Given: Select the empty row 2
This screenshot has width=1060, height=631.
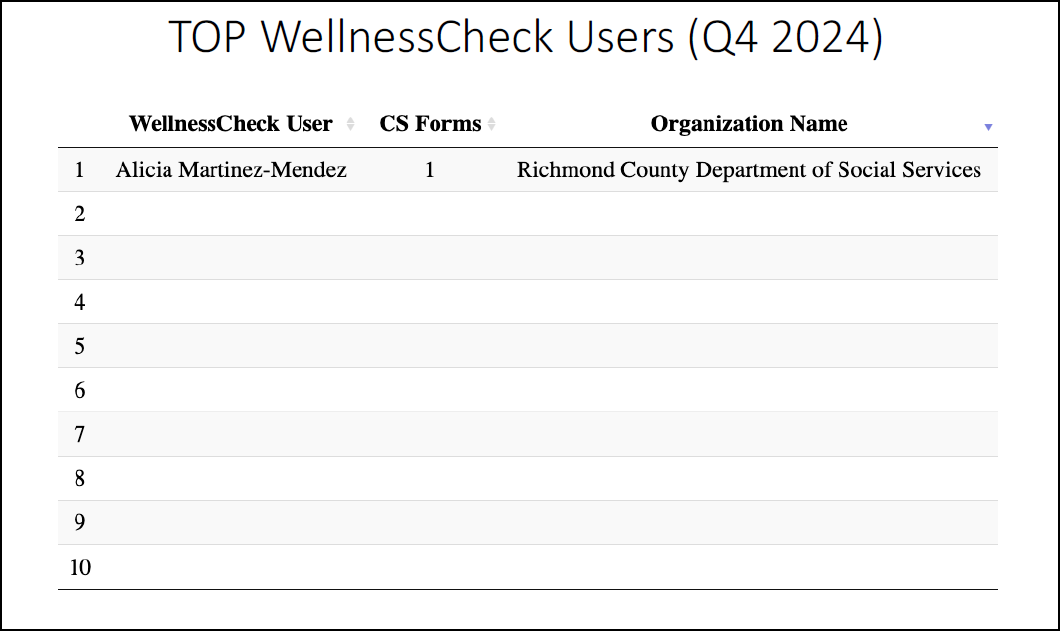Looking at the screenshot, I should coord(79,213).
